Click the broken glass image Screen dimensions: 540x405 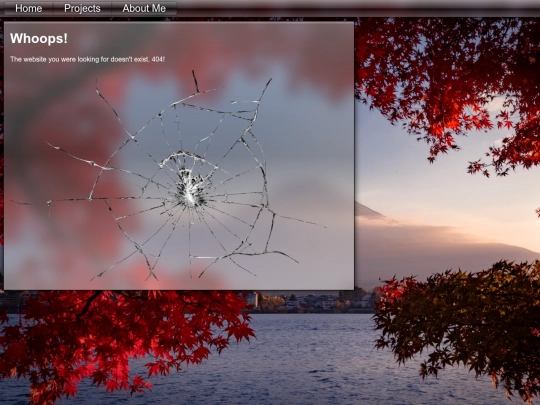[x=168, y=176]
